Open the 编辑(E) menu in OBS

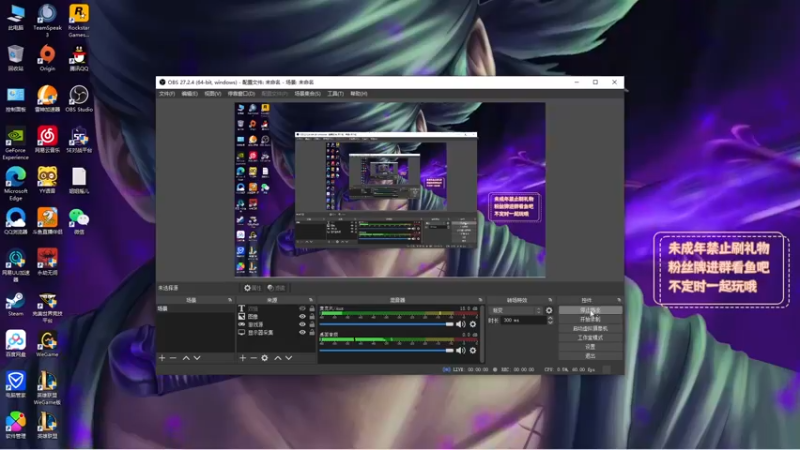coord(189,94)
